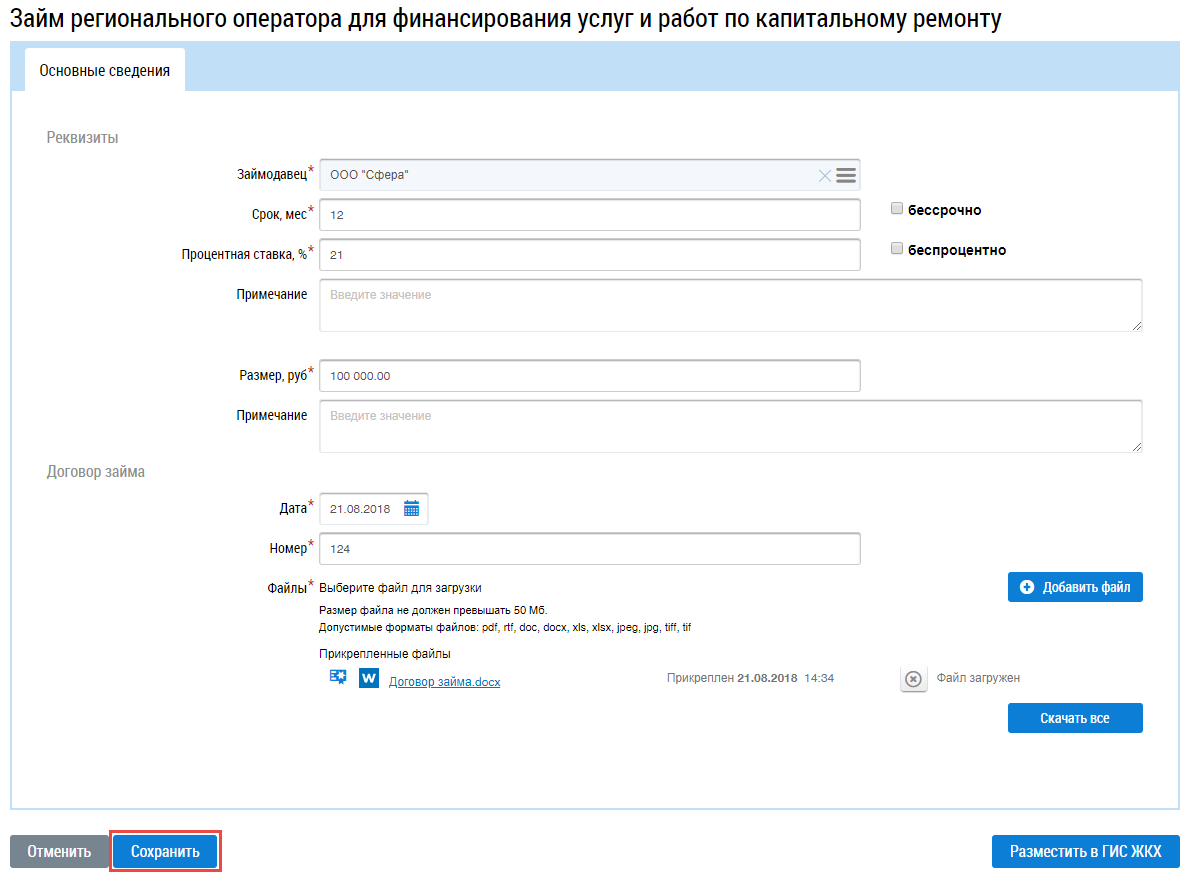Enable the бессрочно checkbox
Screen dimensions: 1189x878
pyautogui.click(x=897, y=209)
